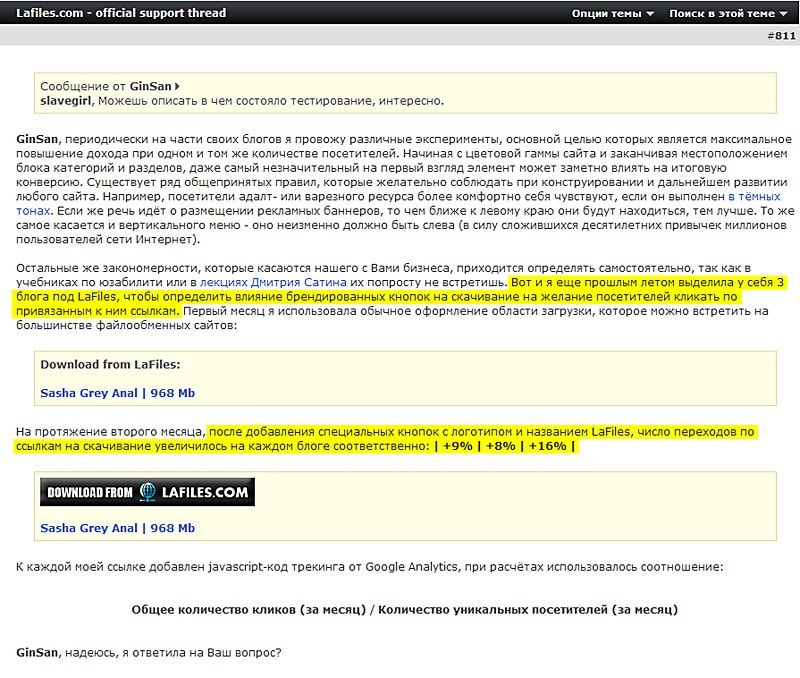Click the highlighted '+9% | +8% | +16%' text
The height and width of the screenshot is (678, 800).
pyautogui.click(x=505, y=446)
